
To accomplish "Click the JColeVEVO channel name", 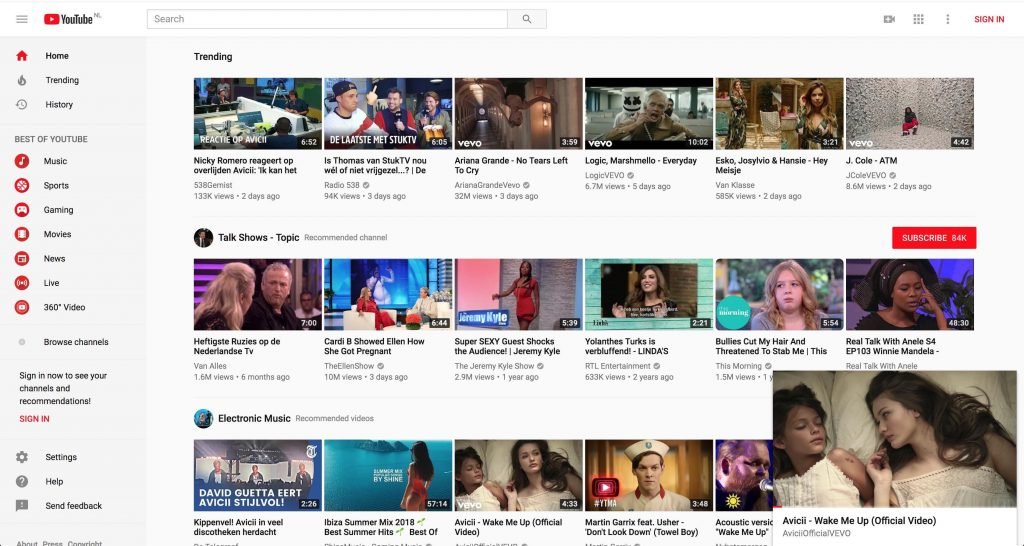I will 866,176.
